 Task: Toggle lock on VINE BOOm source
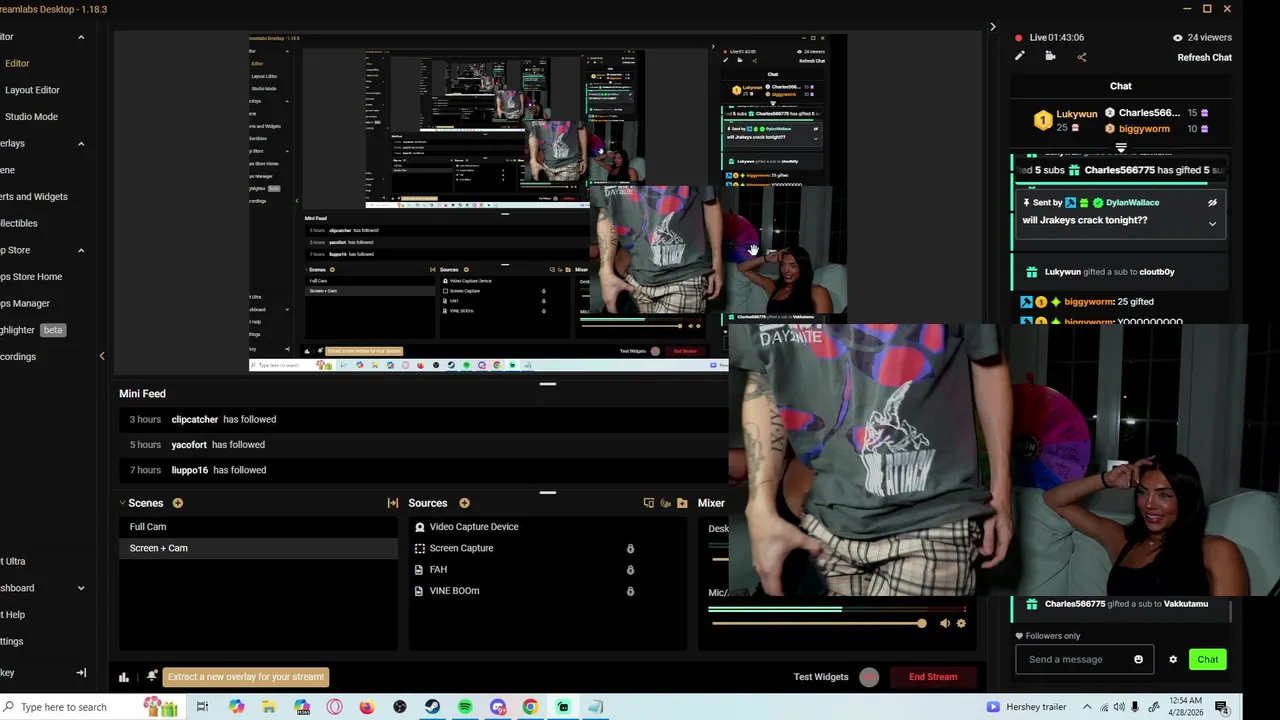pyautogui.click(x=630, y=591)
